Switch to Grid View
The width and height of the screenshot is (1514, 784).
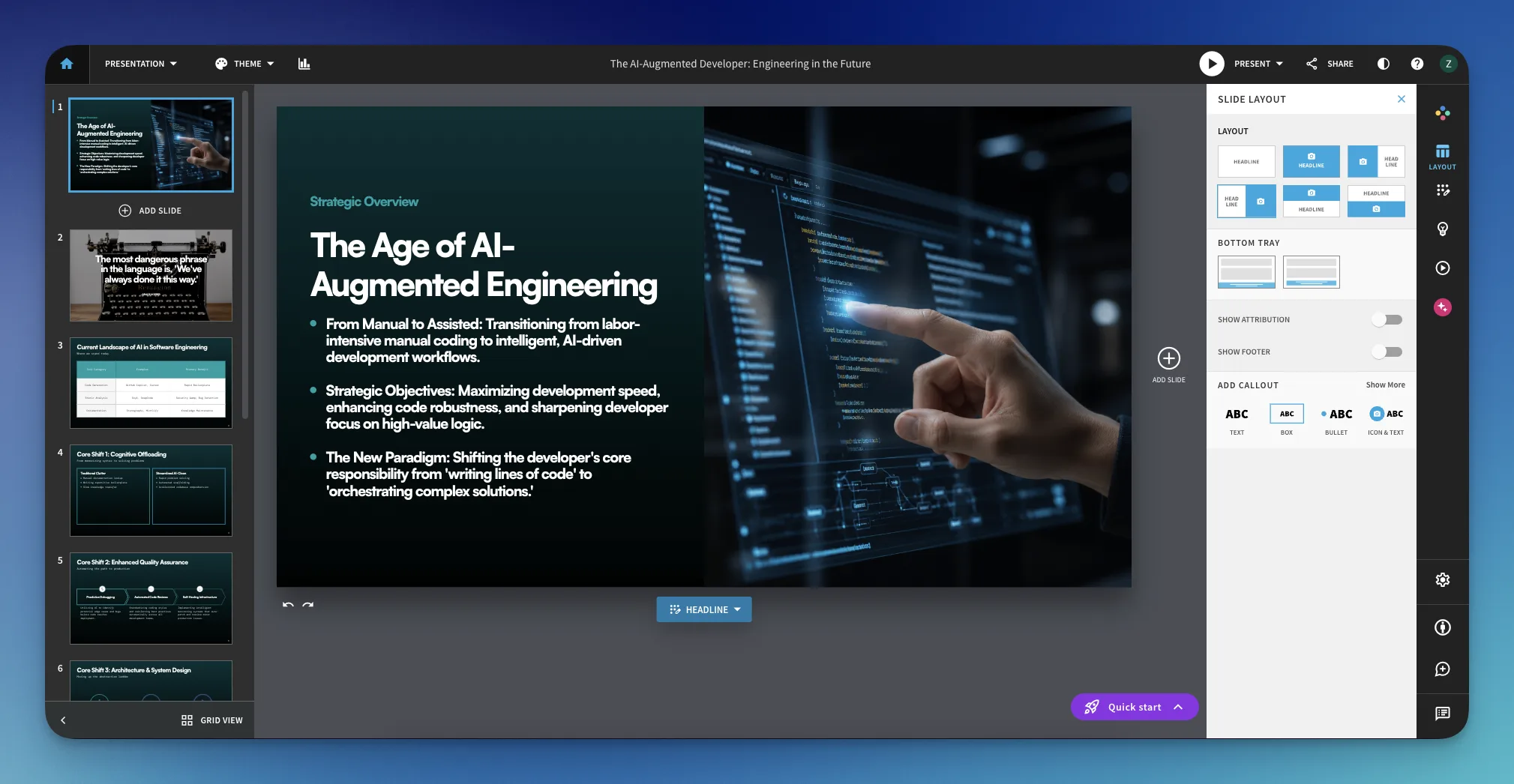point(211,720)
